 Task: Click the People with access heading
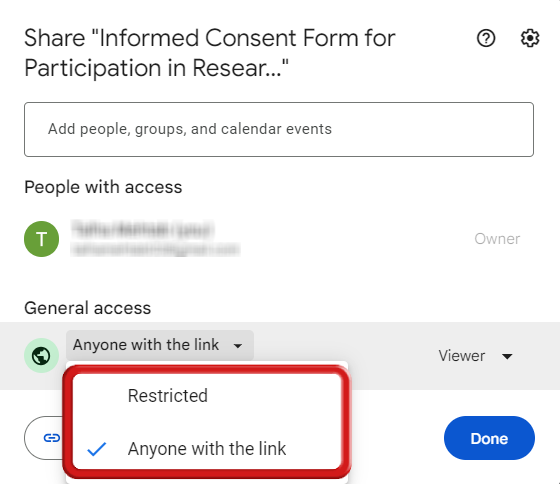click(x=103, y=187)
